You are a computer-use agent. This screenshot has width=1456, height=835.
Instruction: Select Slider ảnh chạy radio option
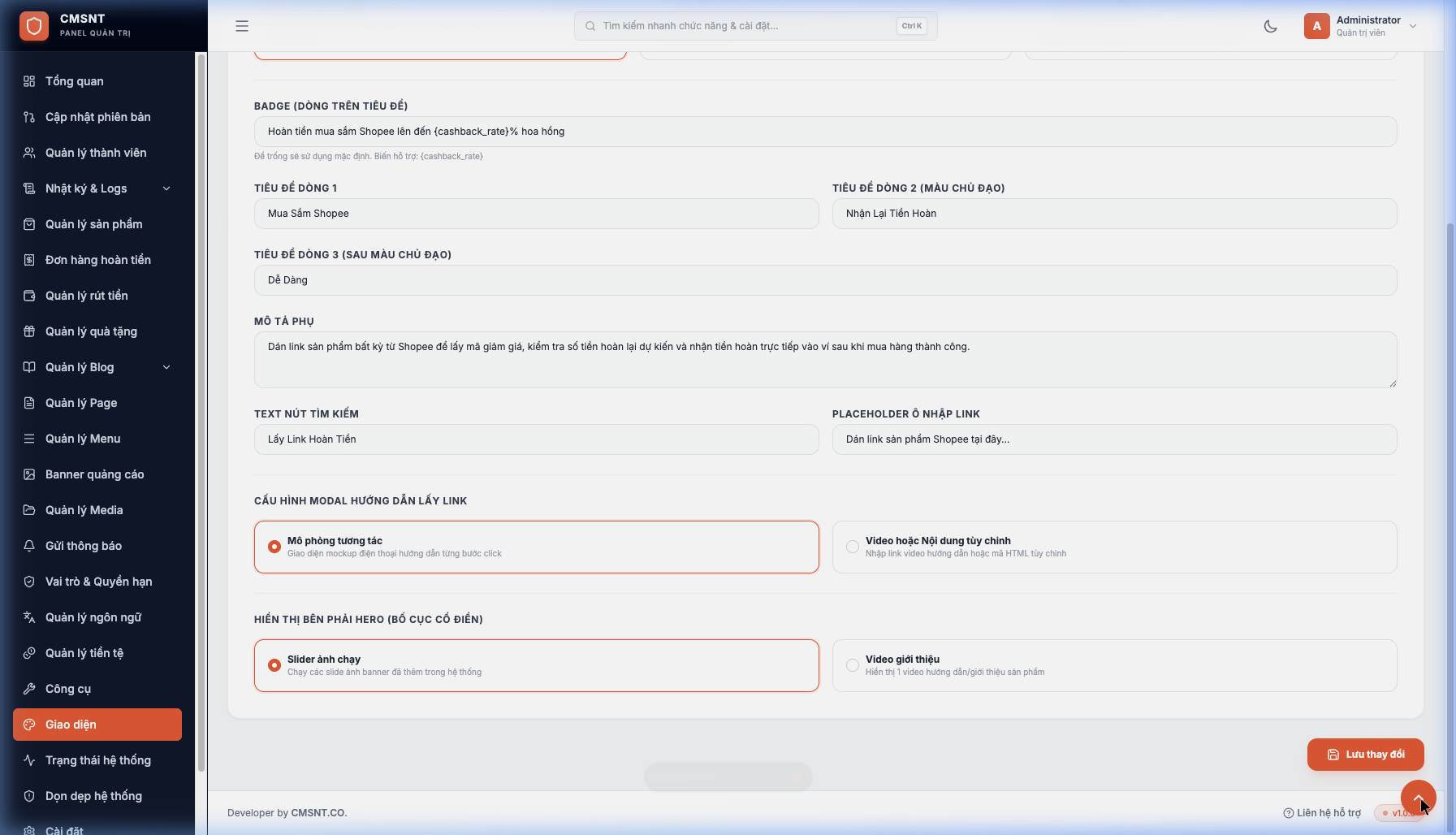pos(274,665)
